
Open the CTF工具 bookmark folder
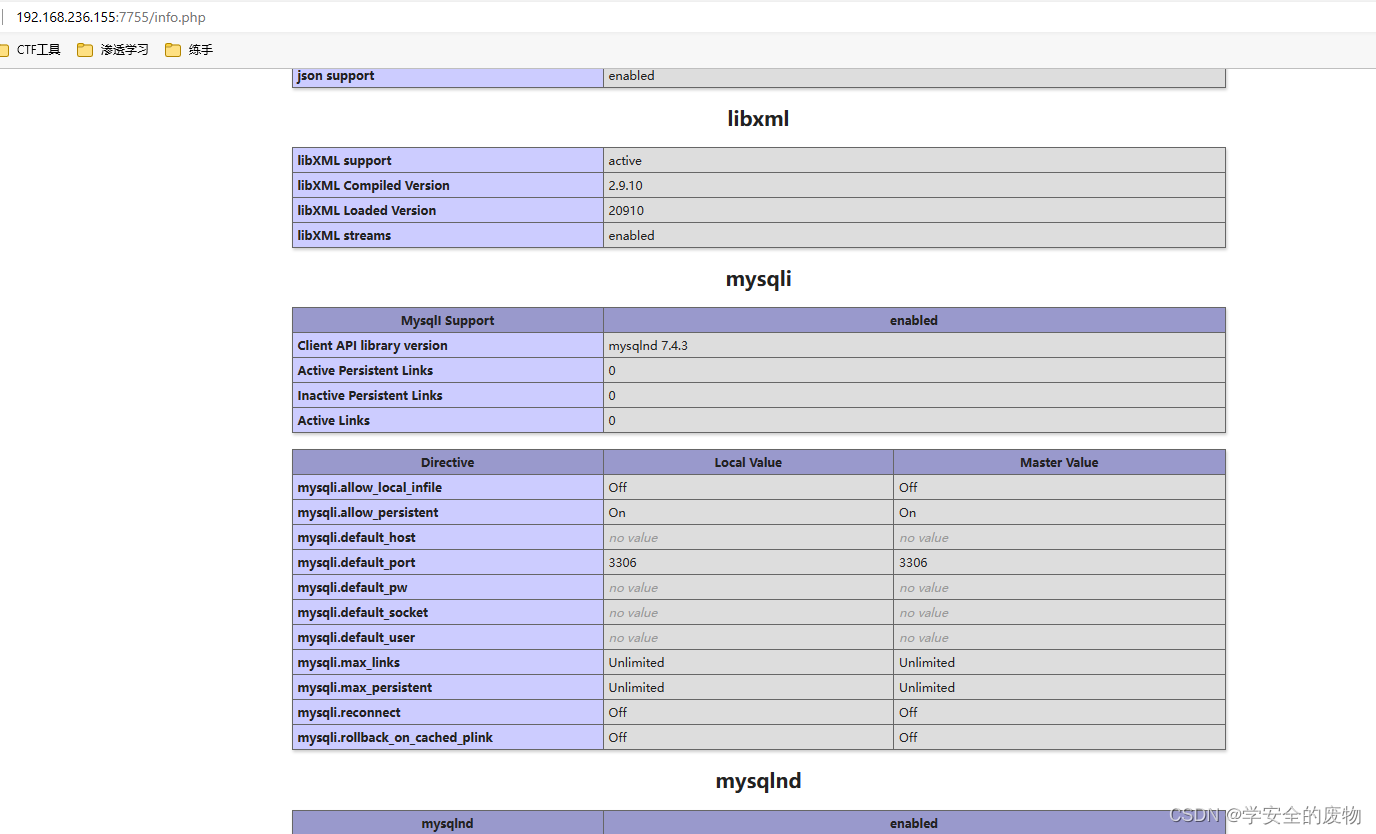pyautogui.click(x=29, y=49)
